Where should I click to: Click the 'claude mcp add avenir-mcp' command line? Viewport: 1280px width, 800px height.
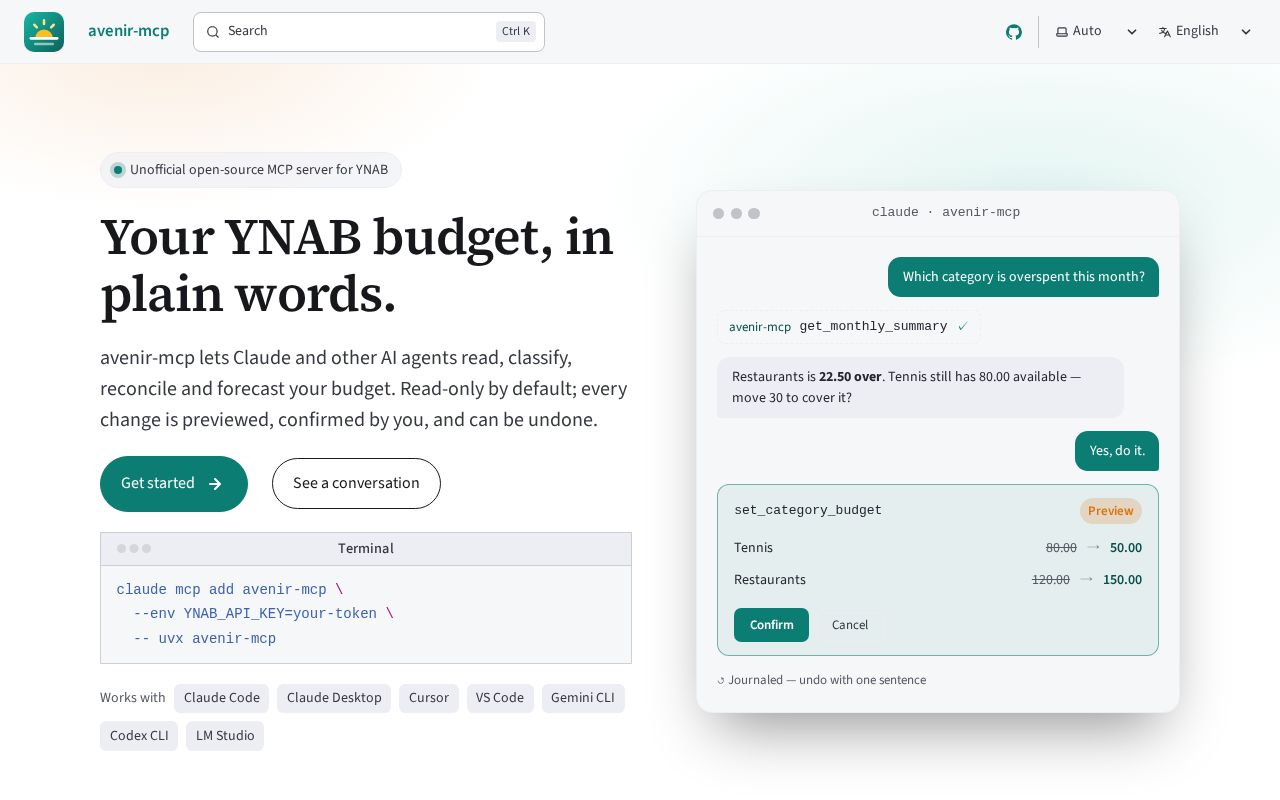tap(230, 590)
